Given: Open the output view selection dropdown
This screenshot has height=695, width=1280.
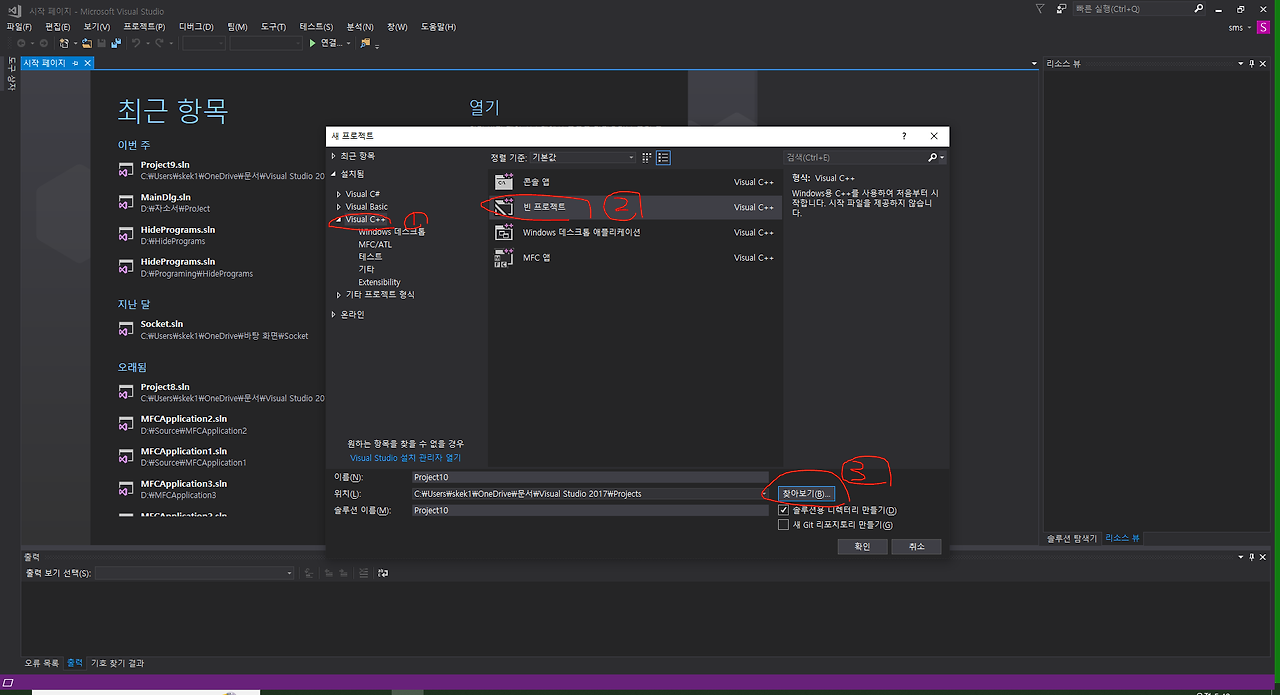Looking at the screenshot, I should (x=194, y=573).
